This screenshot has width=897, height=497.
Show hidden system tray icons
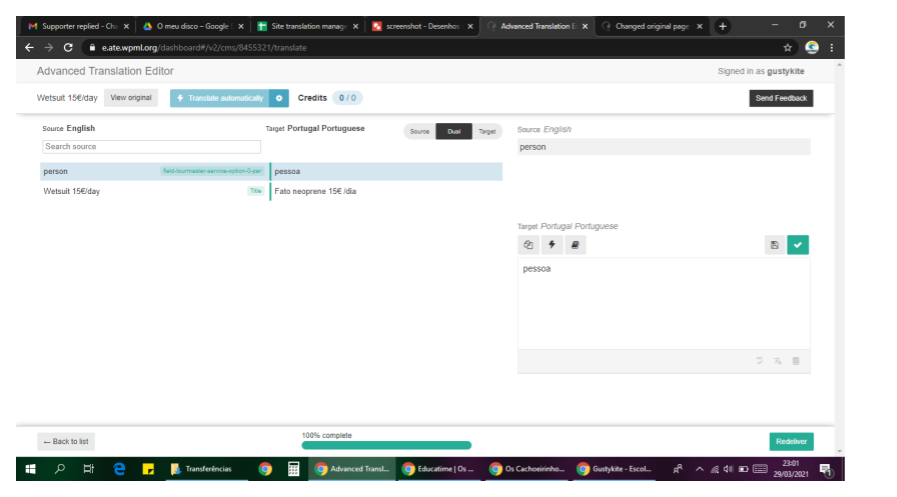699,469
